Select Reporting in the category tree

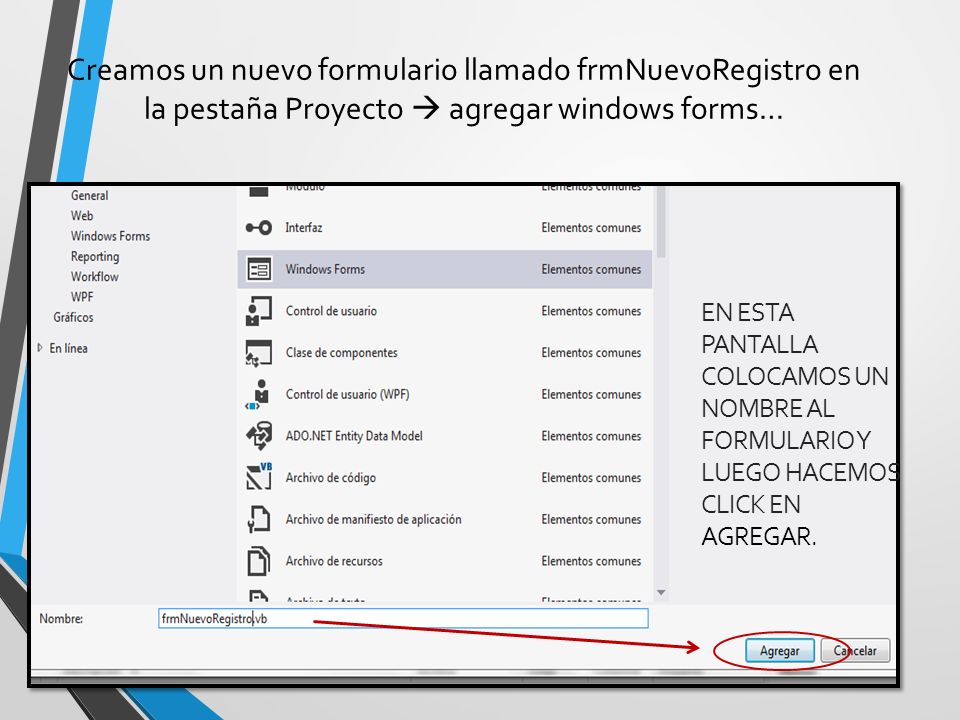[x=95, y=257]
